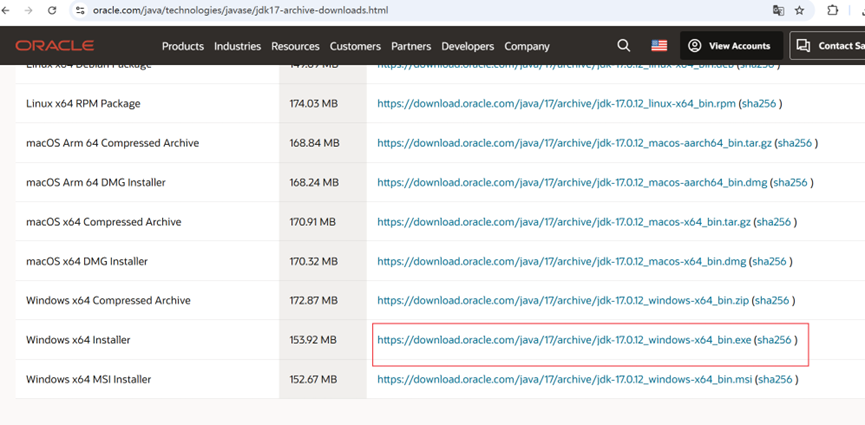Download windows-x64_bin.msi link
This screenshot has height=425, width=865.
tap(565, 379)
